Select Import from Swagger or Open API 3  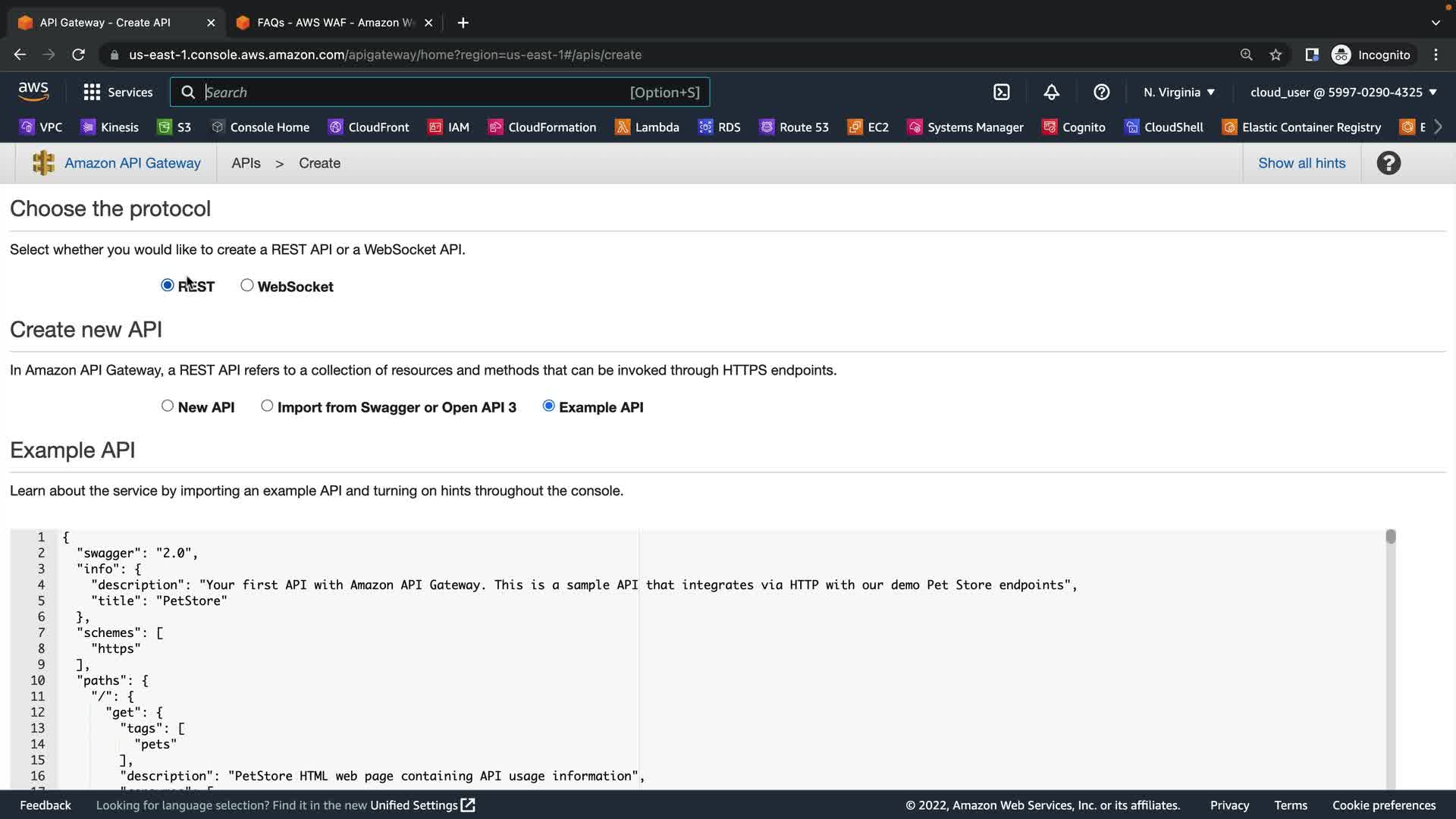(x=267, y=406)
